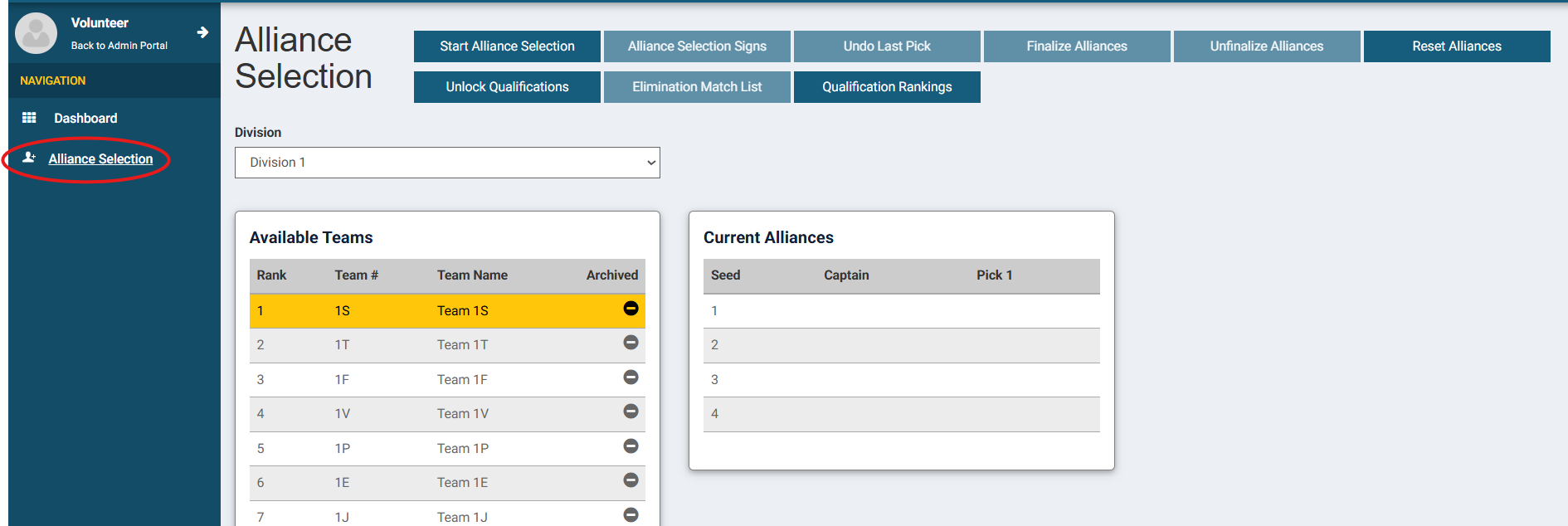Start Alliance Selection
This screenshot has height=526, width=1568.
507,46
